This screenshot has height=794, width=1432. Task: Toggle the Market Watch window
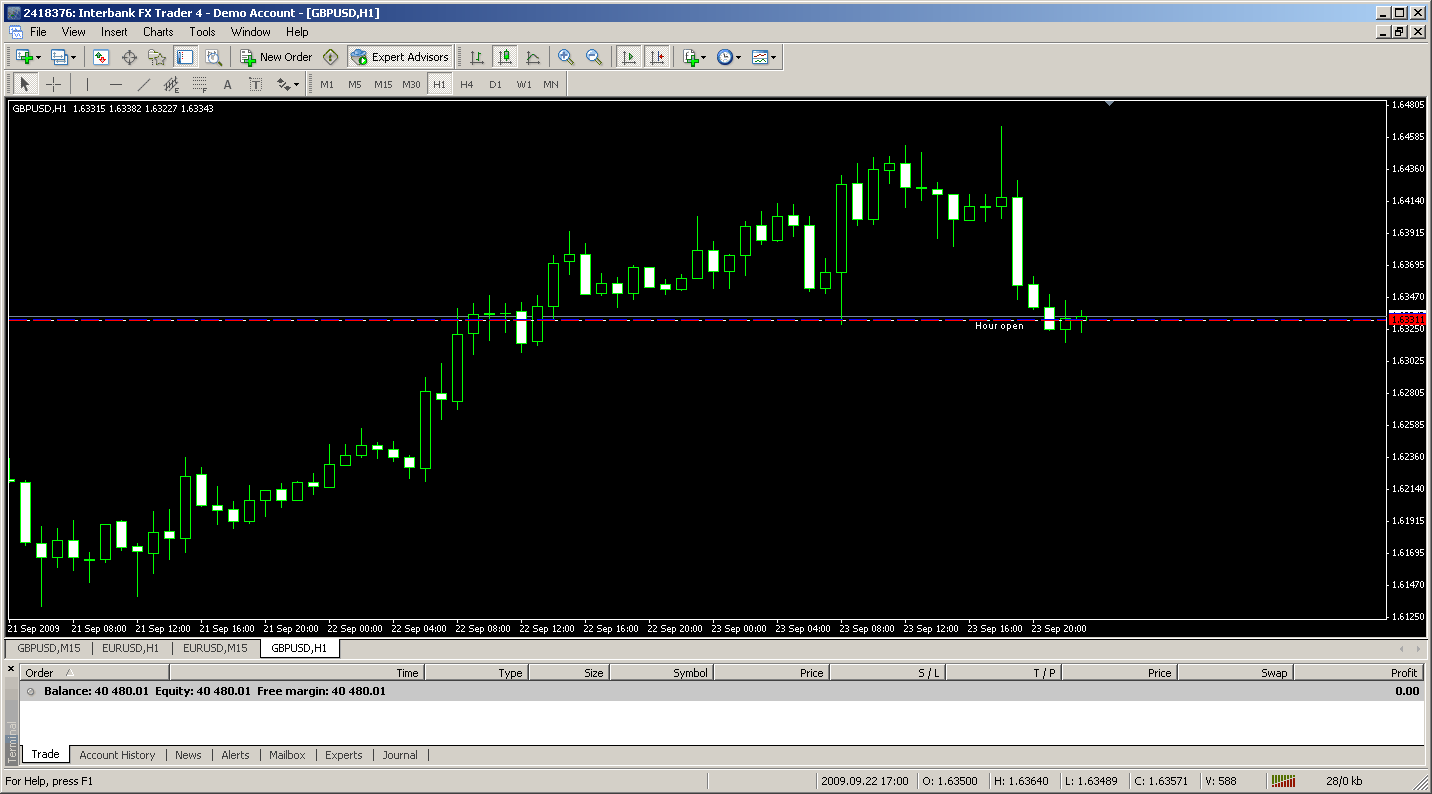(101, 57)
